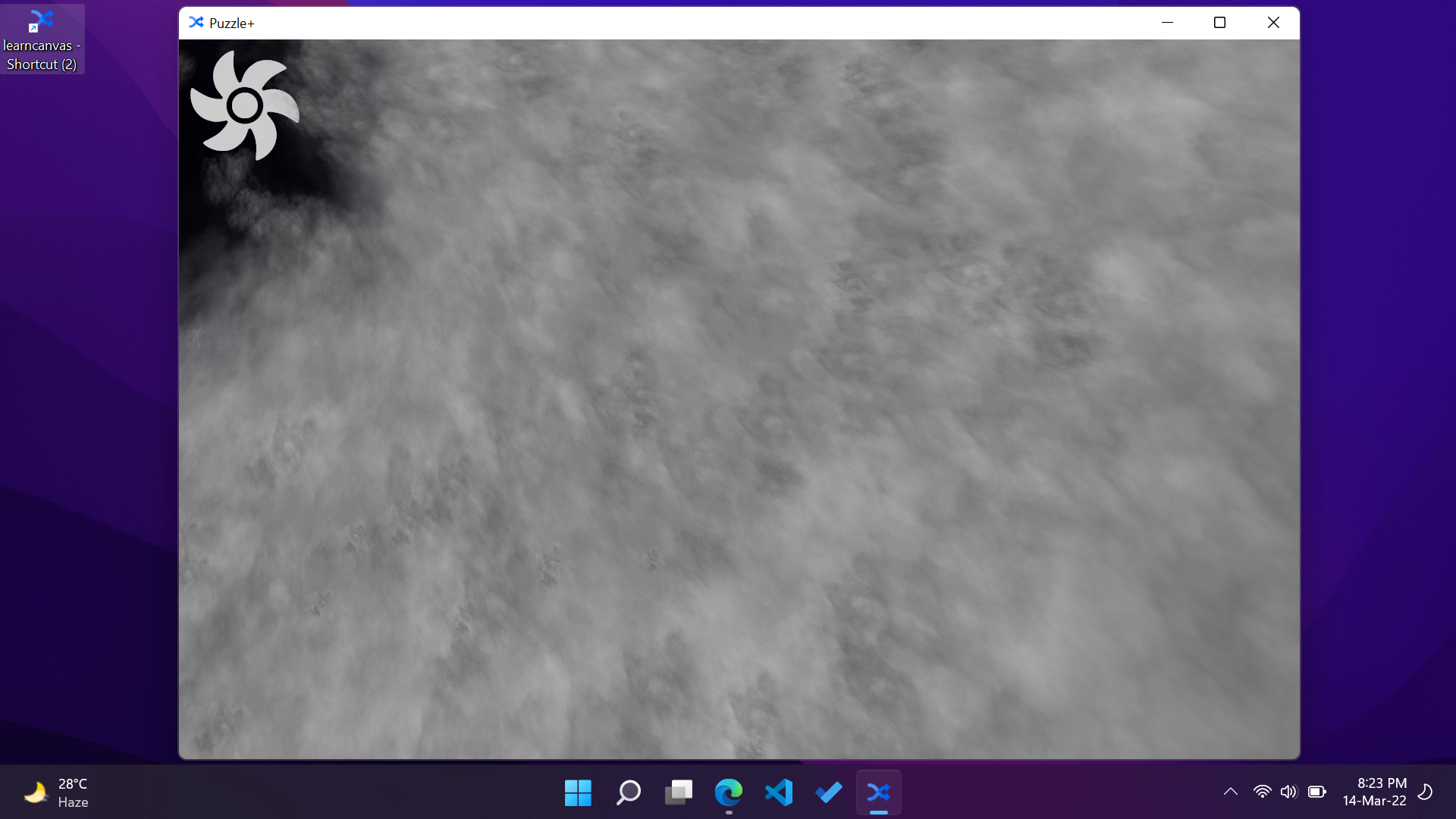
Task: Close the Puzzle+ window
Action: pos(1273,23)
